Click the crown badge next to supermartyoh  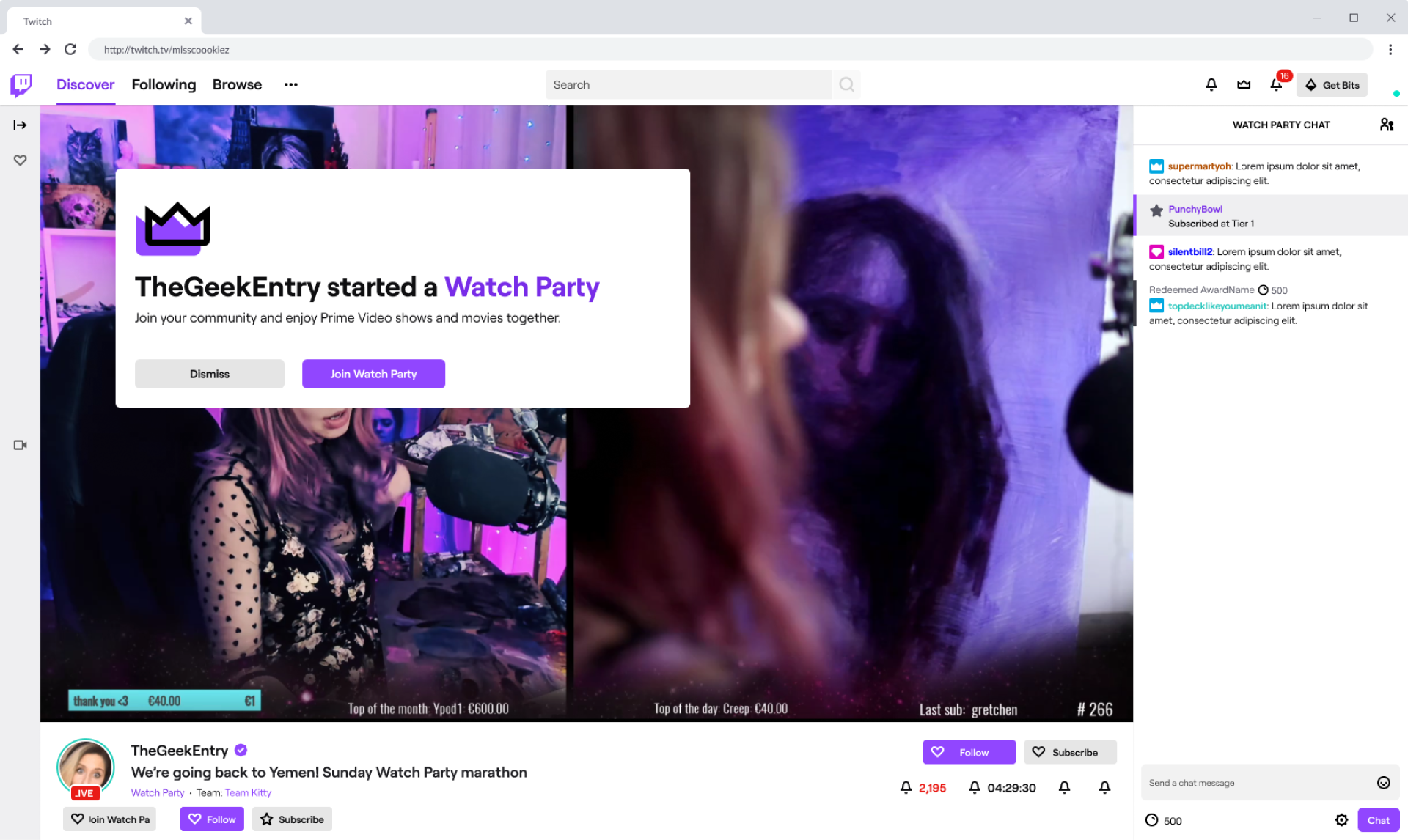(x=1156, y=166)
